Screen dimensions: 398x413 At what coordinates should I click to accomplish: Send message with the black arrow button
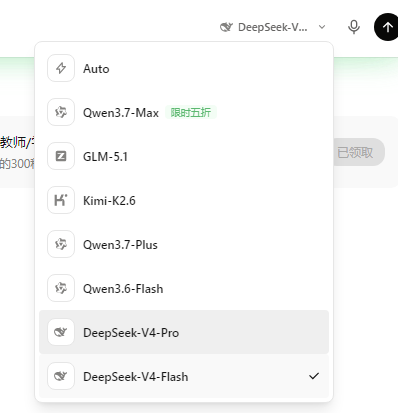click(386, 27)
